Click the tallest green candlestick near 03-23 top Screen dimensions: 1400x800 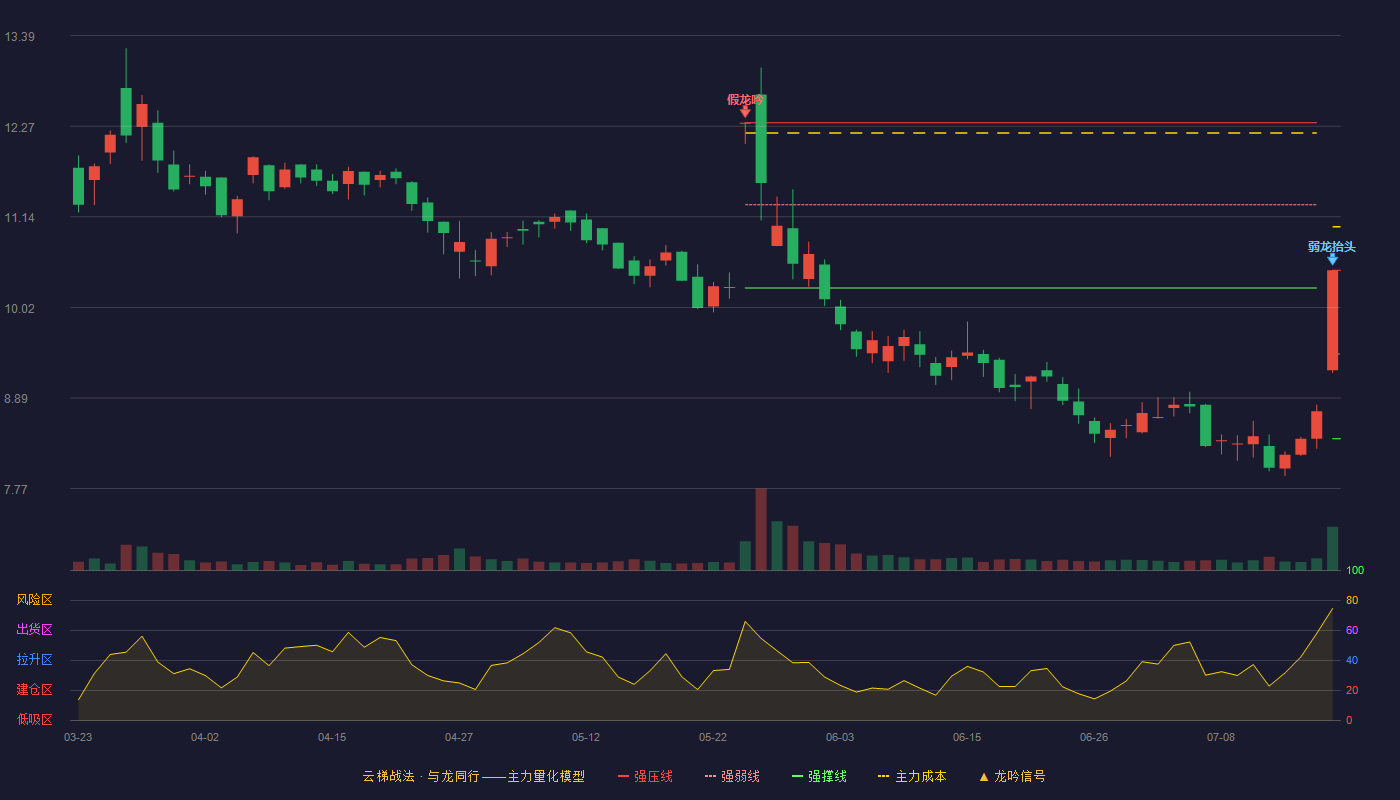pos(126,111)
